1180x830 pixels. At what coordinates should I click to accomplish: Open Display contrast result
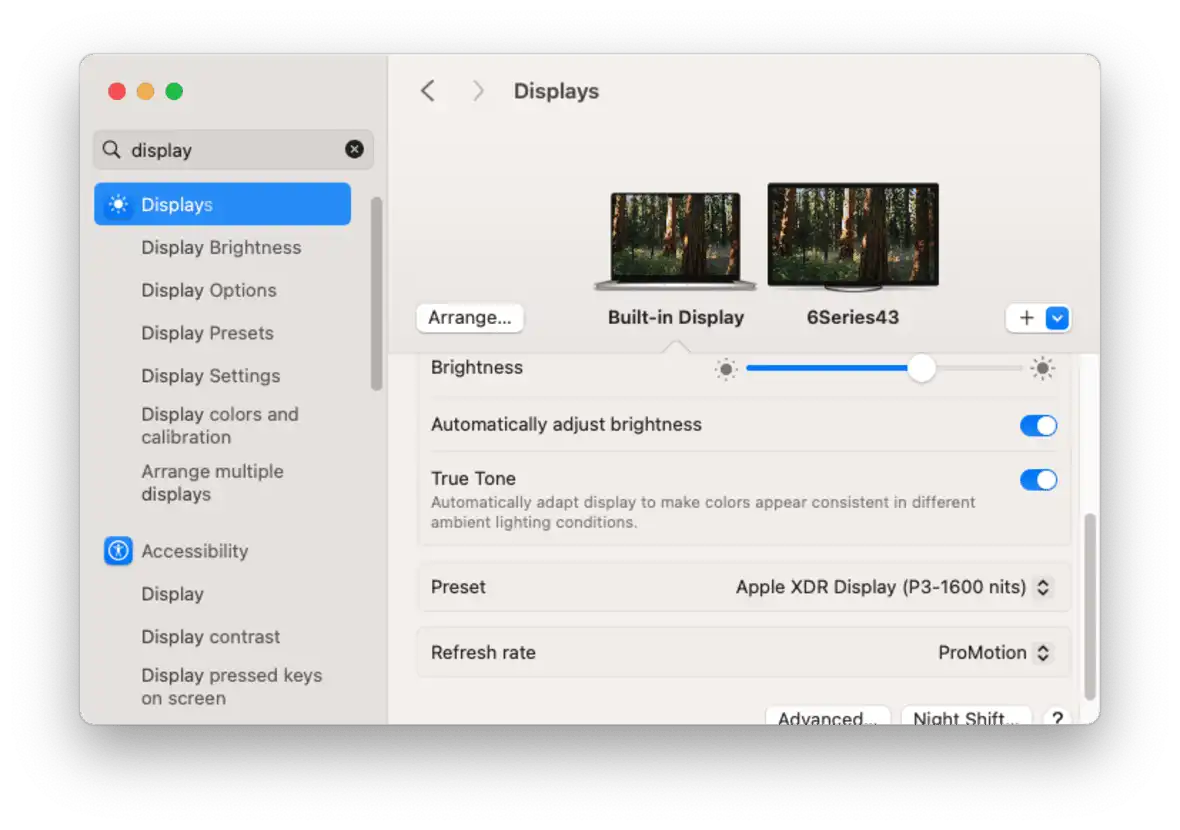pos(210,637)
